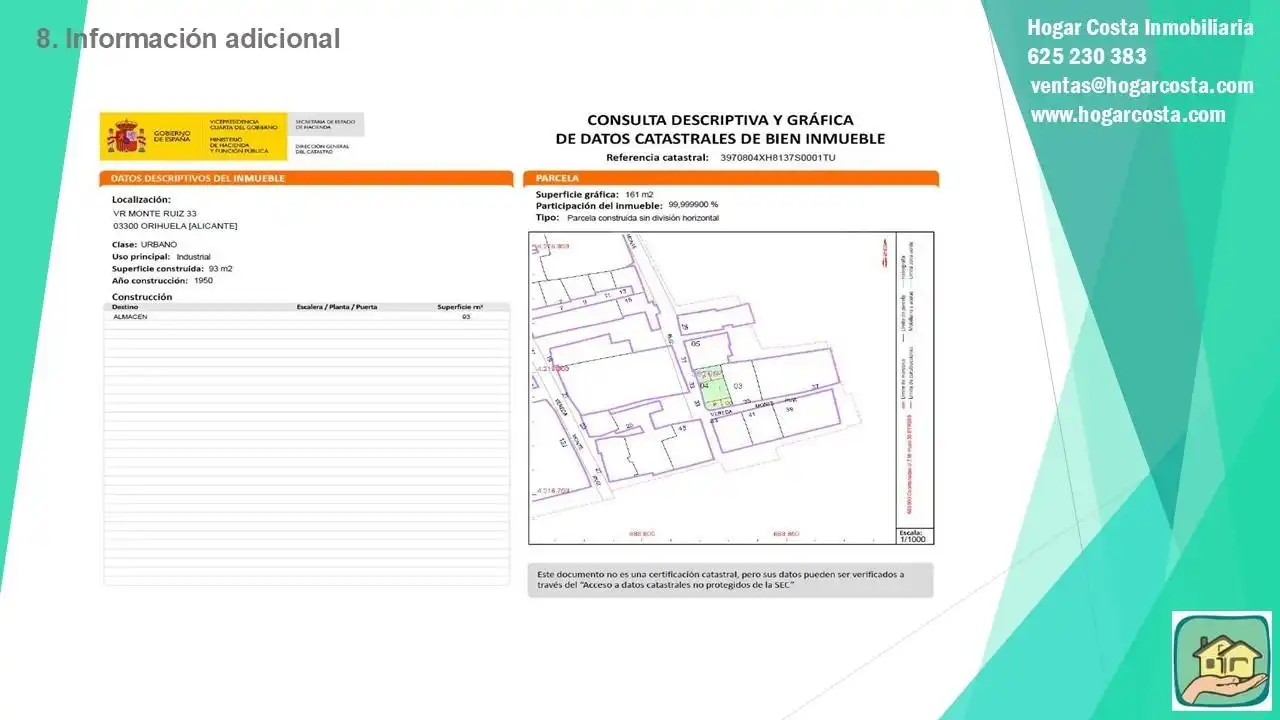Image resolution: width=1280 pixels, height=720 pixels.
Task: Click the Superficie m² column header
Action: click(x=460, y=307)
